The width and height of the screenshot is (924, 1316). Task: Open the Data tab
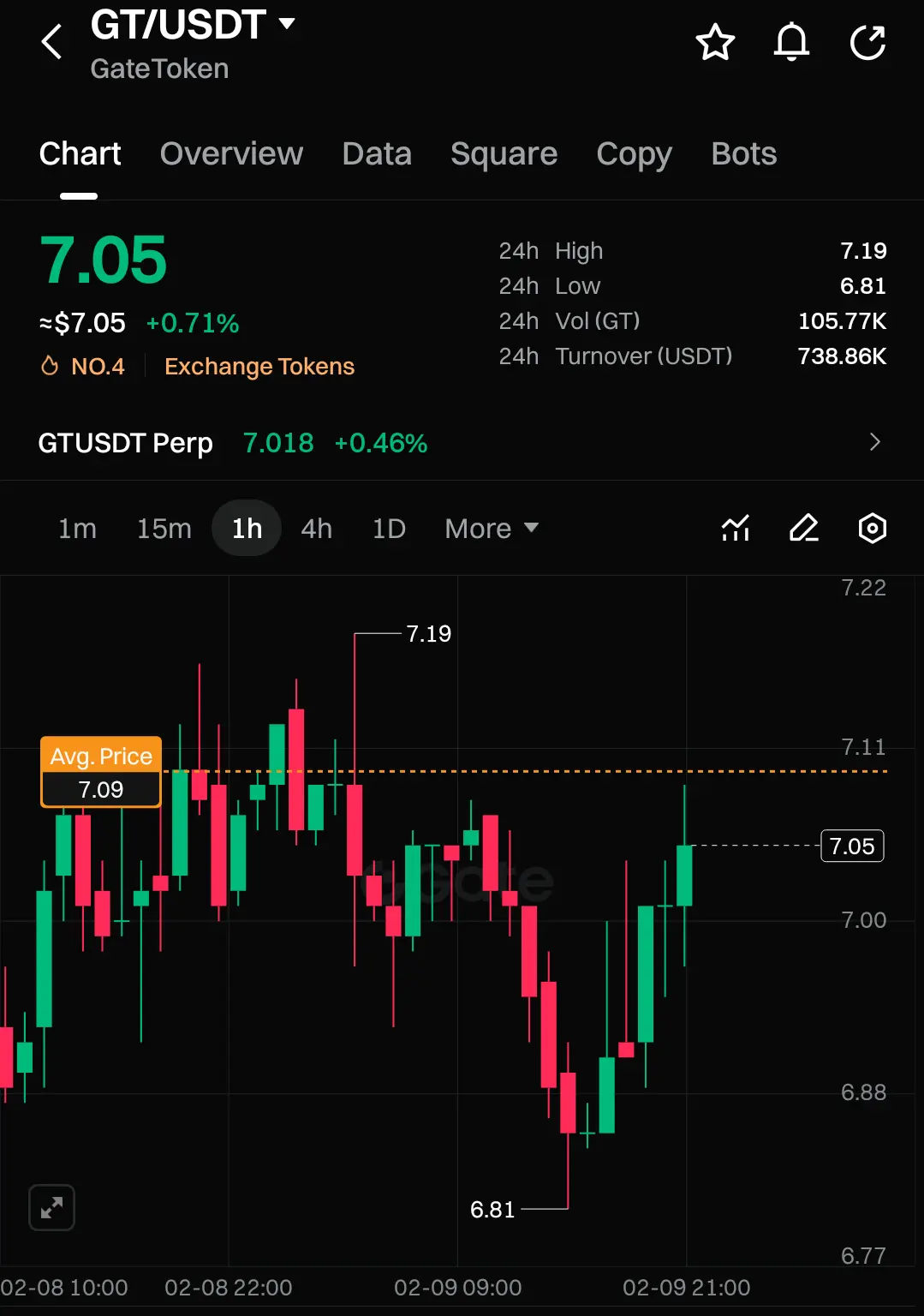pos(377,154)
